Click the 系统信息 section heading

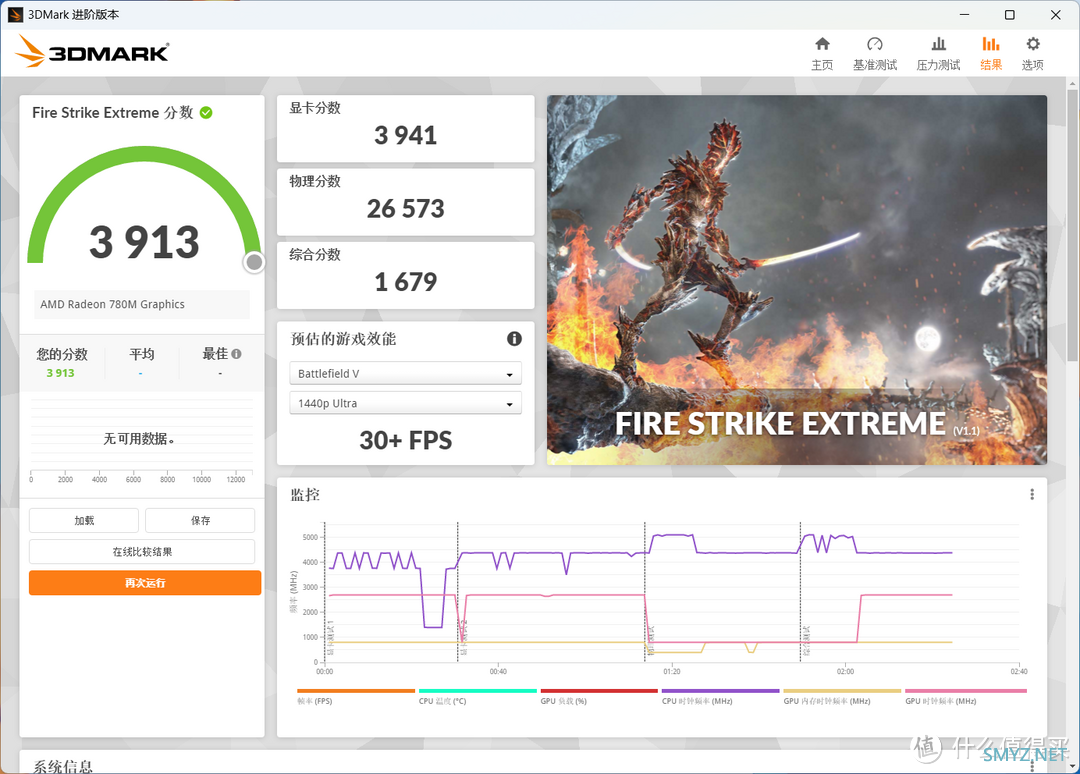tap(63, 766)
